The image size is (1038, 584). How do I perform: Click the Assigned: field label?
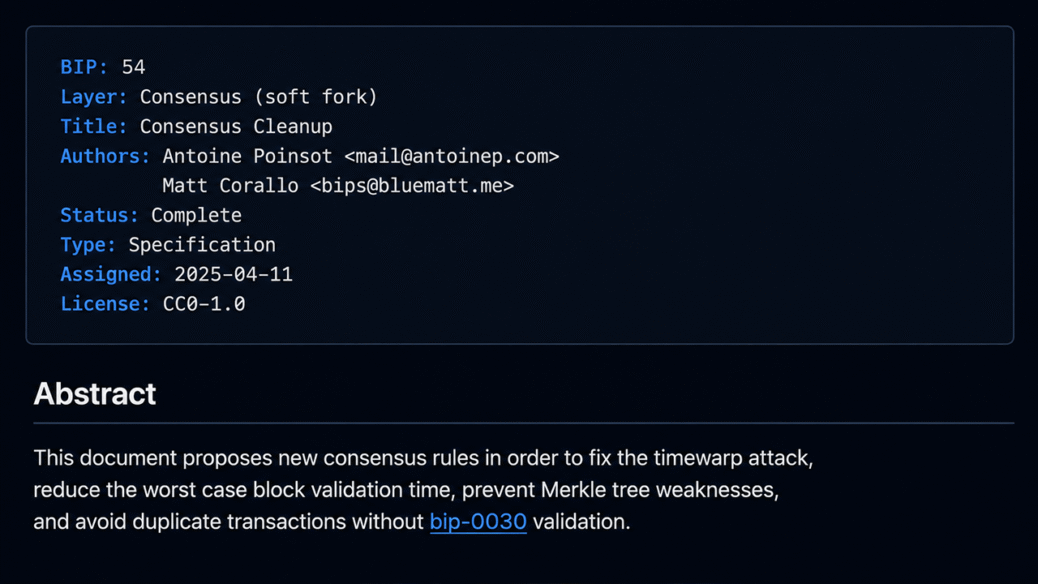pyautogui.click(x=111, y=274)
